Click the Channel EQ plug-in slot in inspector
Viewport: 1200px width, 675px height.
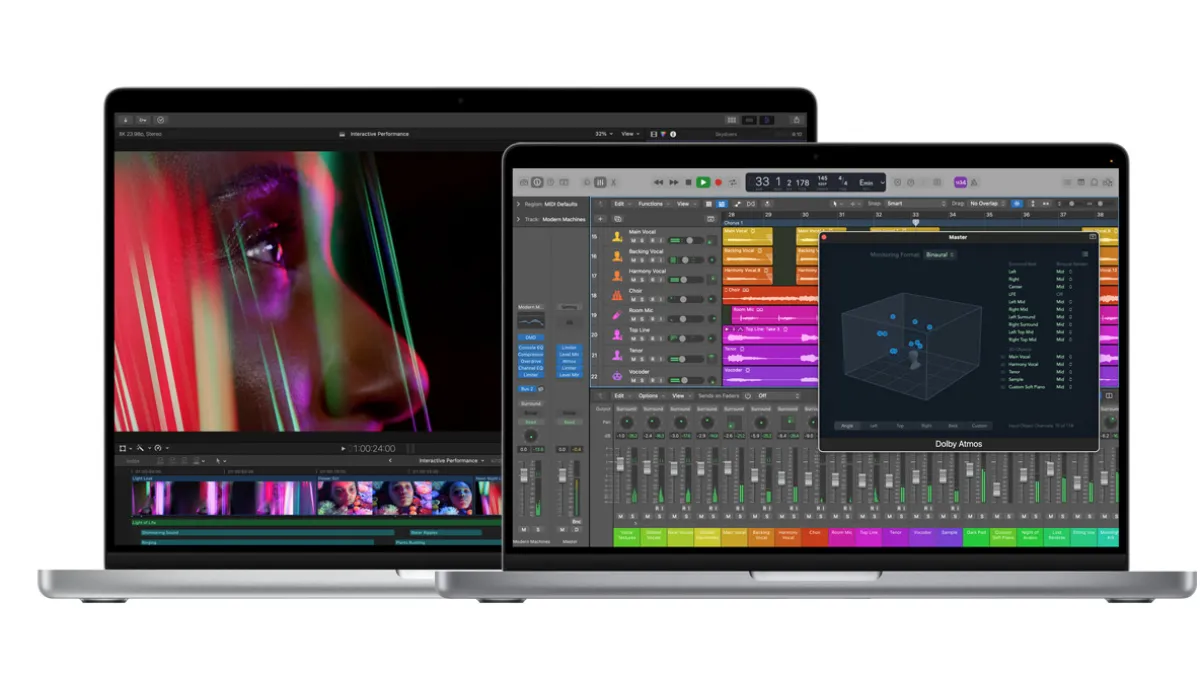(531, 368)
